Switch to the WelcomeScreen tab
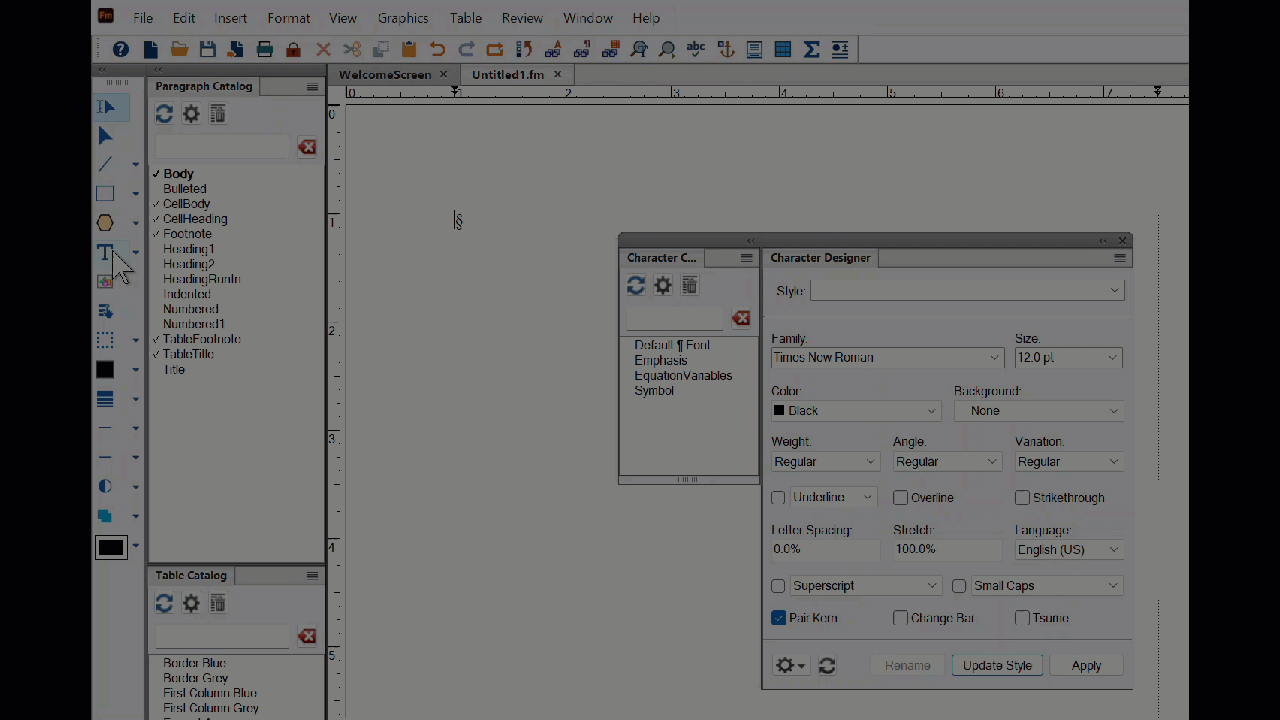 [385, 75]
